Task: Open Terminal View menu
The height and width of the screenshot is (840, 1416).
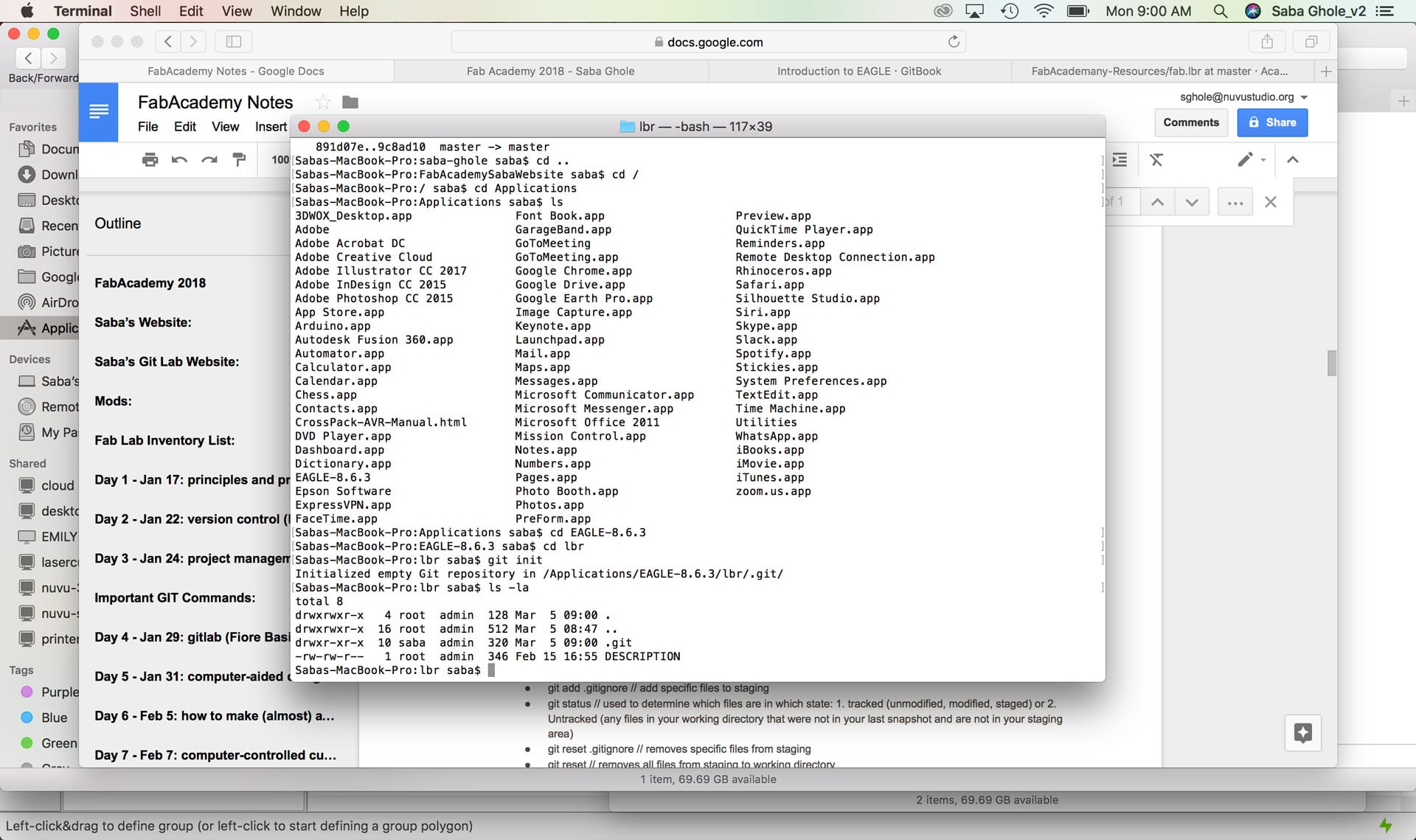Action: click(x=237, y=11)
